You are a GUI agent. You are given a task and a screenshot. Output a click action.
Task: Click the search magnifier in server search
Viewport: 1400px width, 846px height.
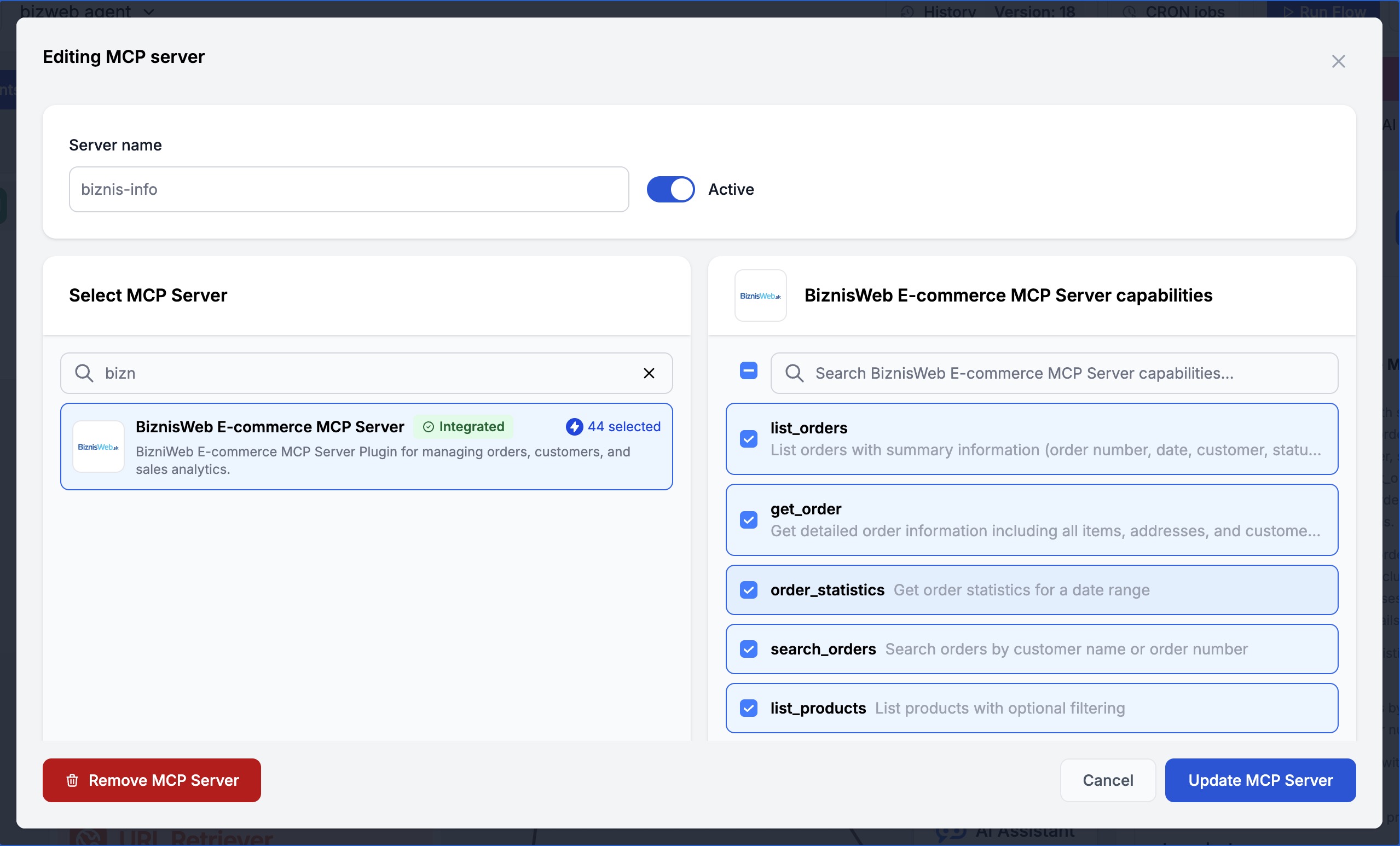[84, 373]
